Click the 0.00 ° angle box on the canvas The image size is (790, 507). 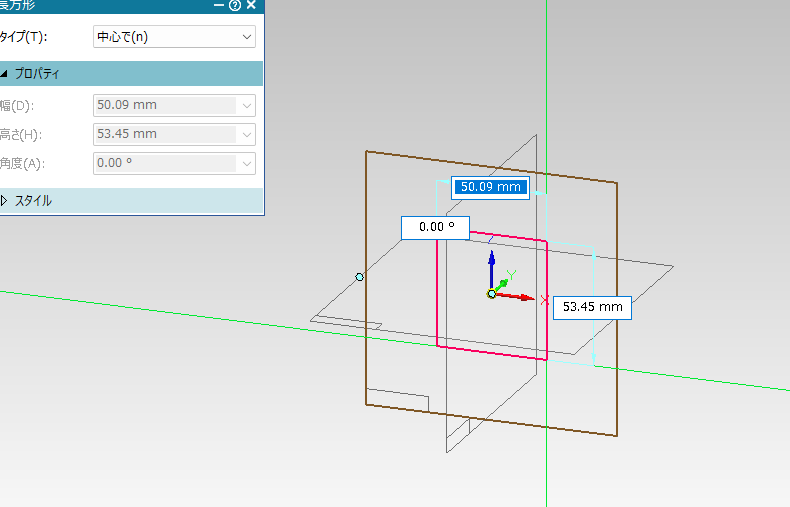[x=436, y=227]
